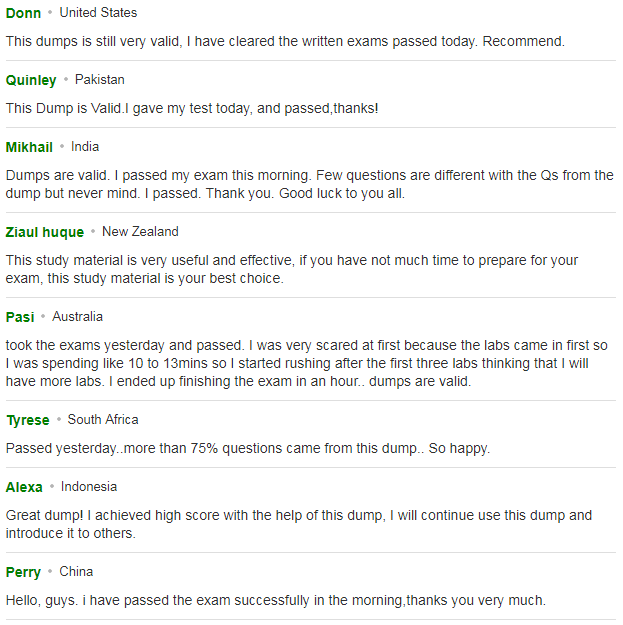This screenshot has height=625, width=623.
Task: Click Mikhail's review starting 'Dumps are valid'
Action: pyautogui.click(x=310, y=184)
